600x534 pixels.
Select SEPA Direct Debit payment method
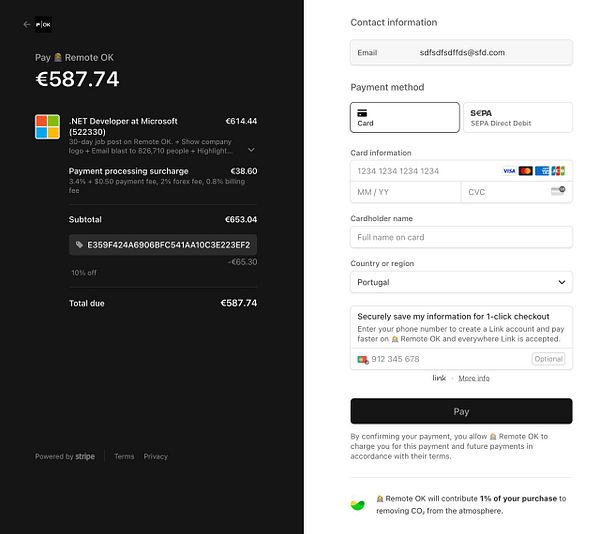pyautogui.click(x=518, y=117)
